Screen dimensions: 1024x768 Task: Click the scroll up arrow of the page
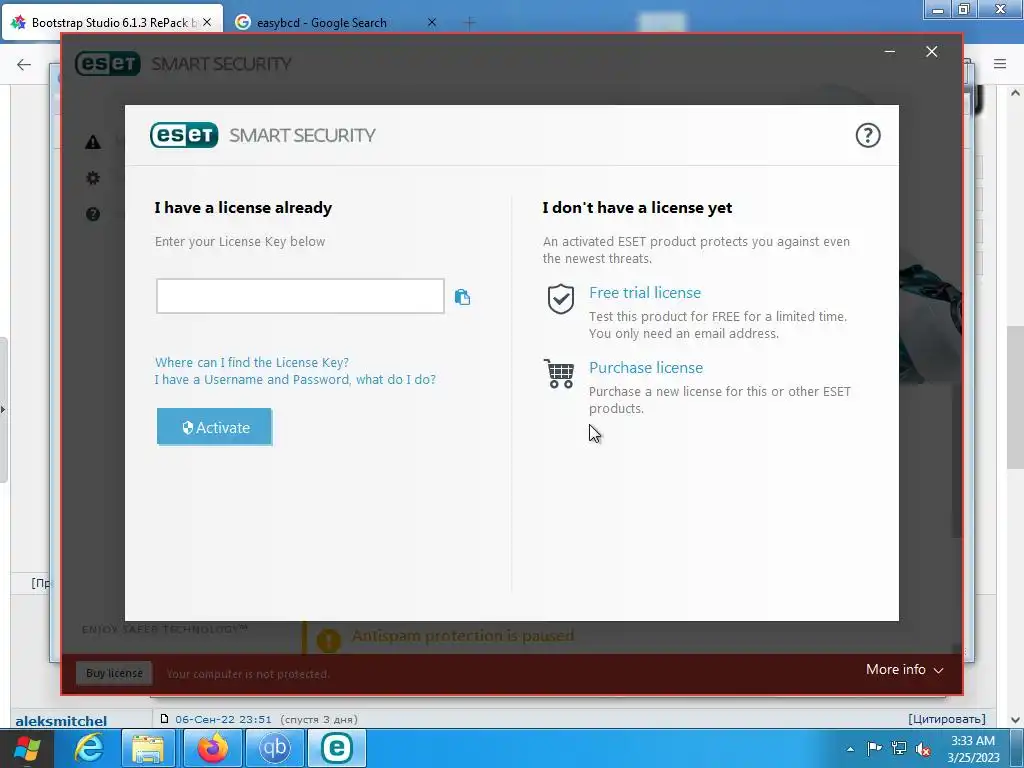(x=1016, y=93)
